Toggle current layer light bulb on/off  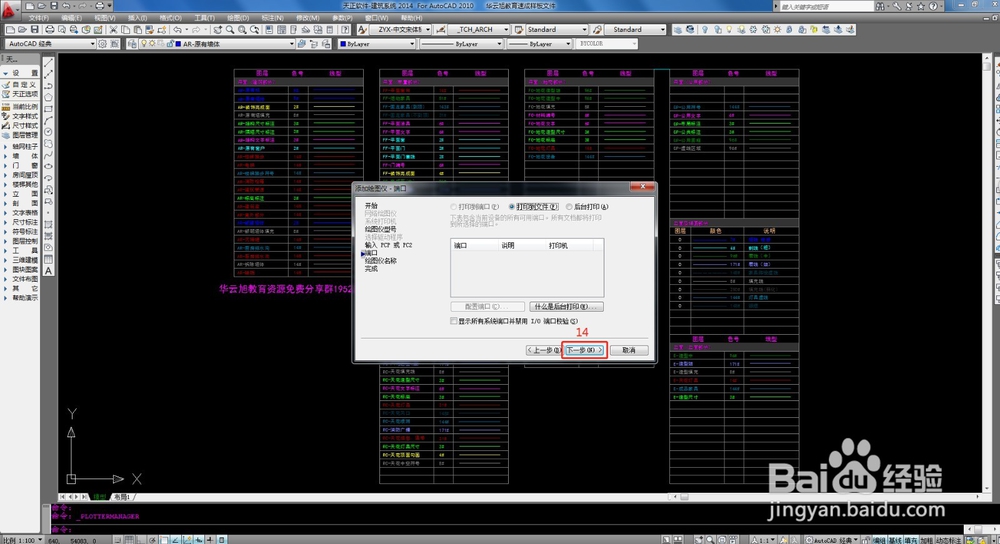[x=145, y=44]
